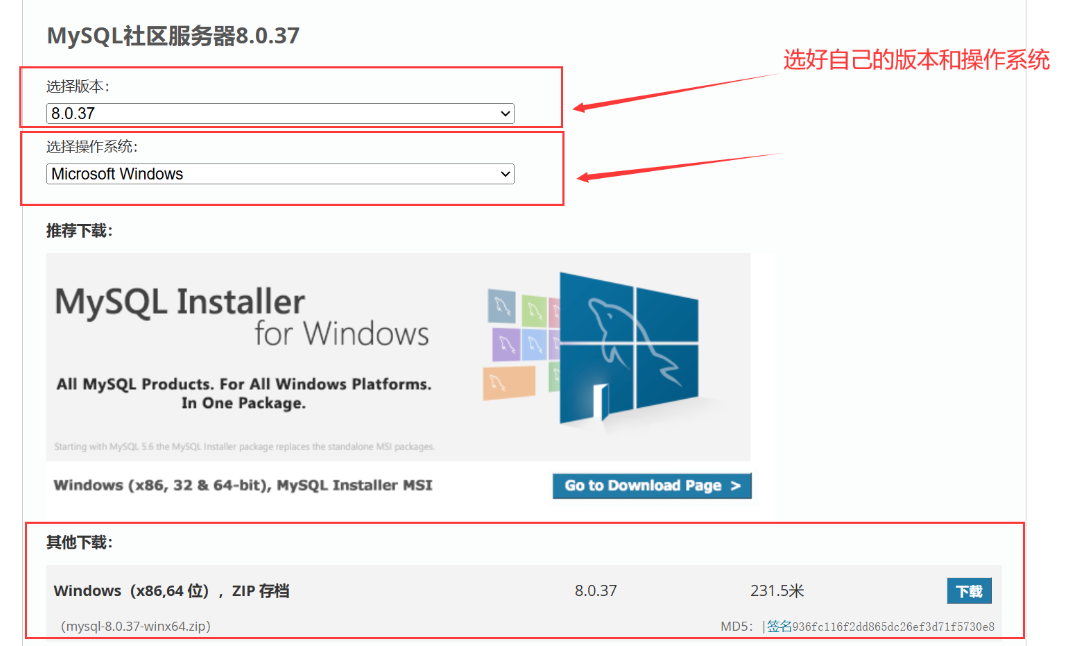
Task: Open the version dropdown showing 8.0.37
Action: pyautogui.click(x=280, y=113)
